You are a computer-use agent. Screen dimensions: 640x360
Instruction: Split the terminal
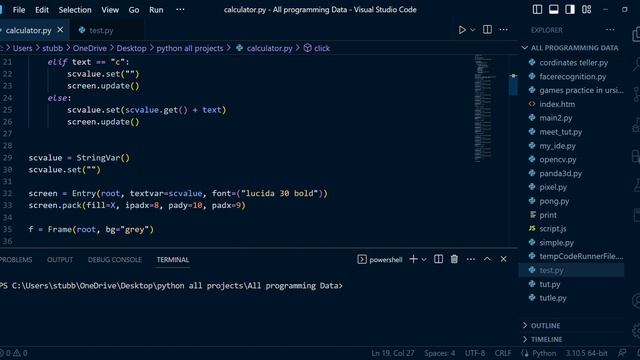438,259
